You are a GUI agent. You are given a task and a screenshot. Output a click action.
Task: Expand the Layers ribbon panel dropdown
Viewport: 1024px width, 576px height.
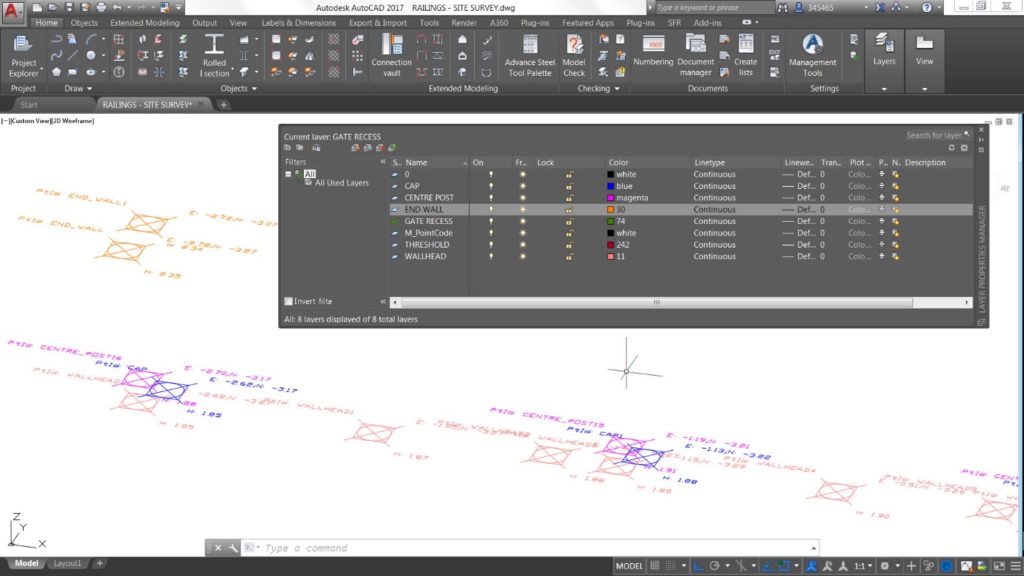[884, 89]
